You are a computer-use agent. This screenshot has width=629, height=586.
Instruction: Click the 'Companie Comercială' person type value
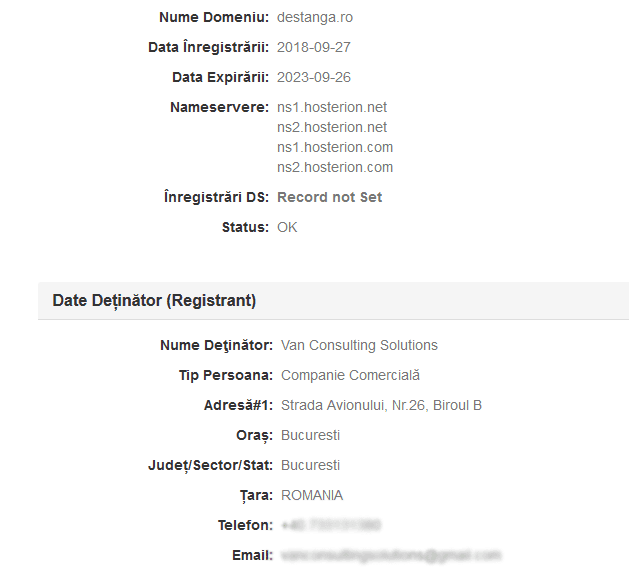click(350, 375)
